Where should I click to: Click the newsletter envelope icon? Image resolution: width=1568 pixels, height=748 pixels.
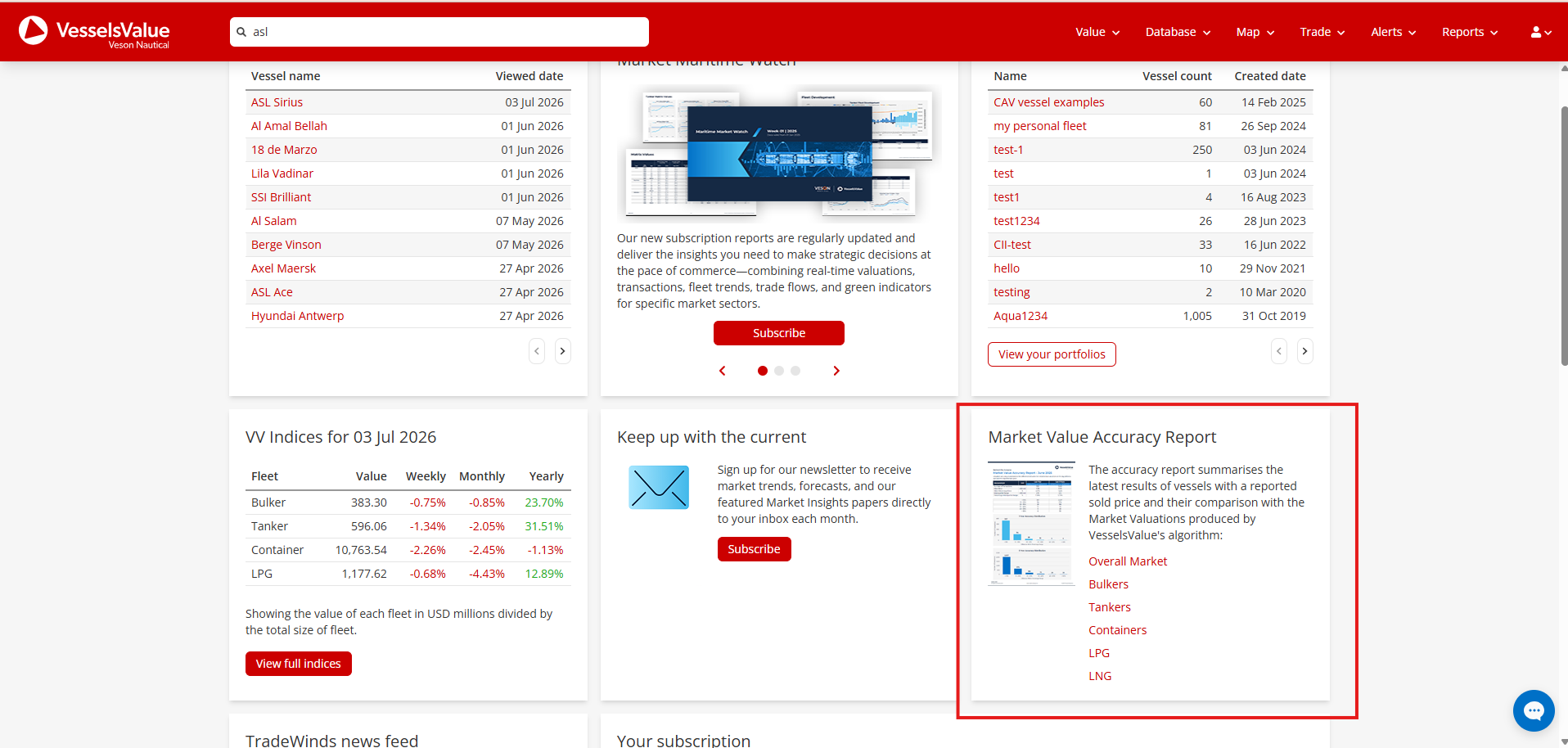(659, 487)
